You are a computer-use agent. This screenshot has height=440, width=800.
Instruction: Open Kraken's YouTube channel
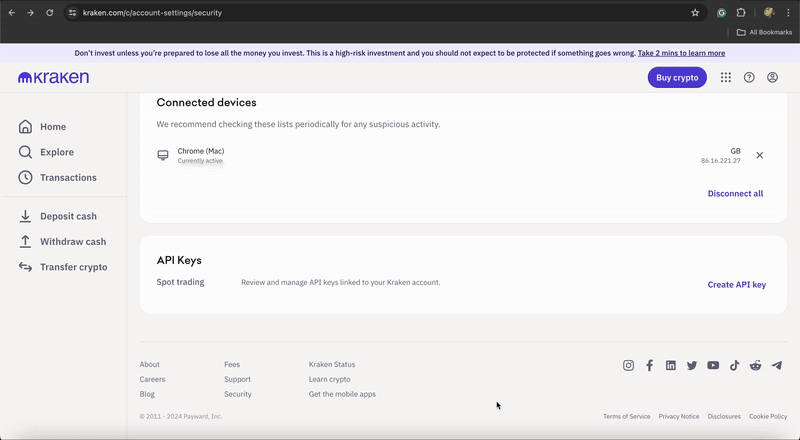pyautogui.click(x=713, y=365)
